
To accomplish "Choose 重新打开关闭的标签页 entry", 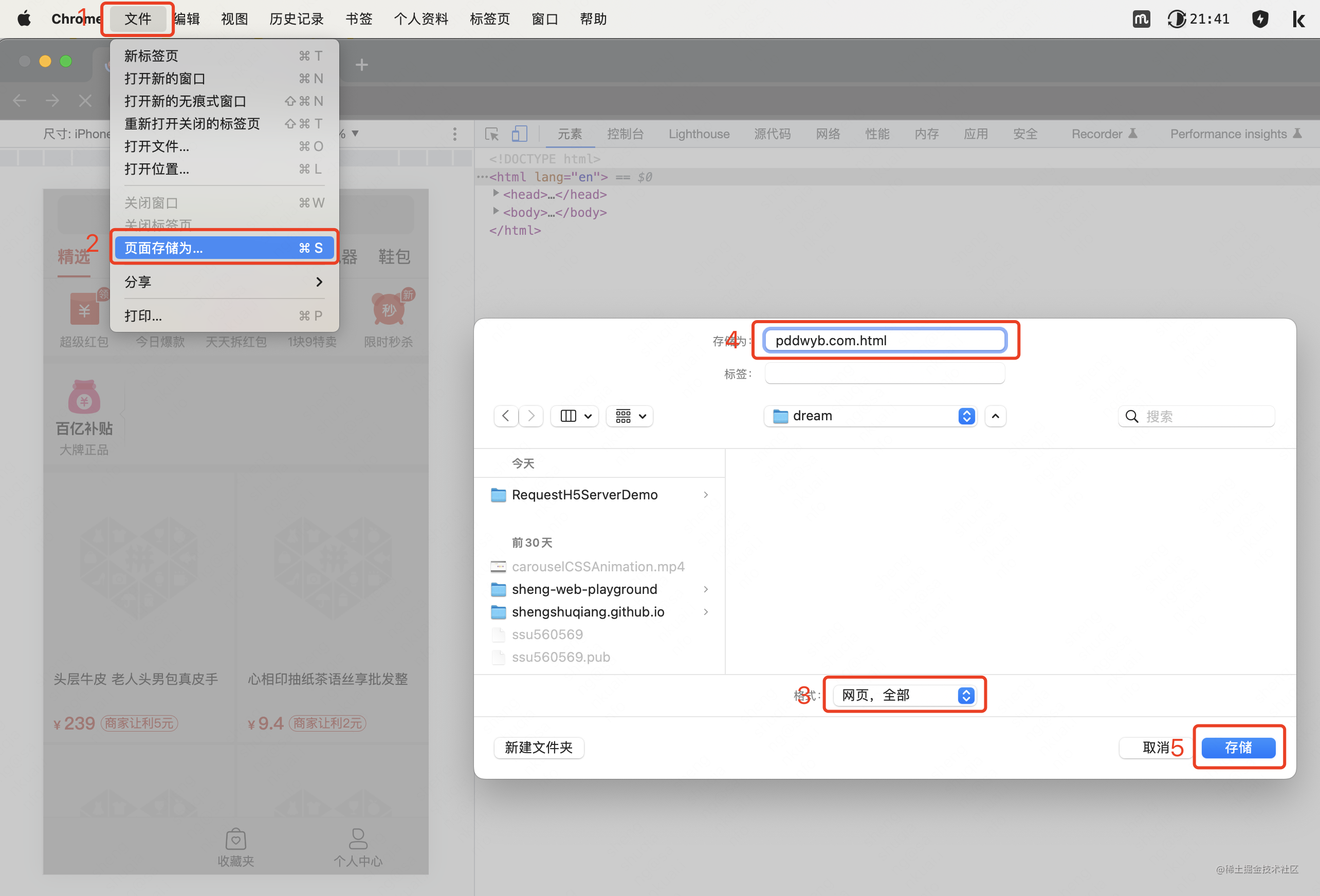I will (x=224, y=124).
